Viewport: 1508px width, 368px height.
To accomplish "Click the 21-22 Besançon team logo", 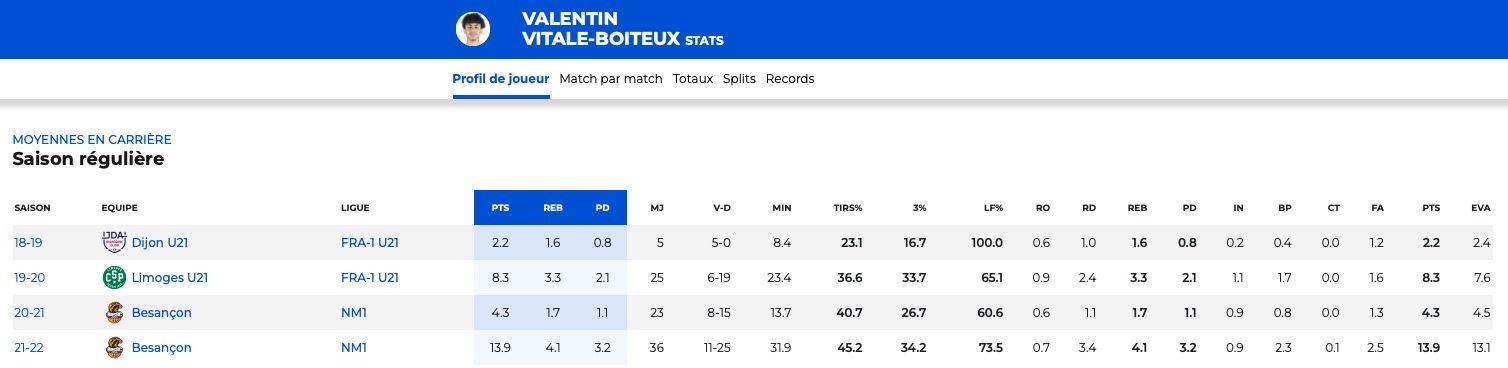I will pyautogui.click(x=113, y=347).
